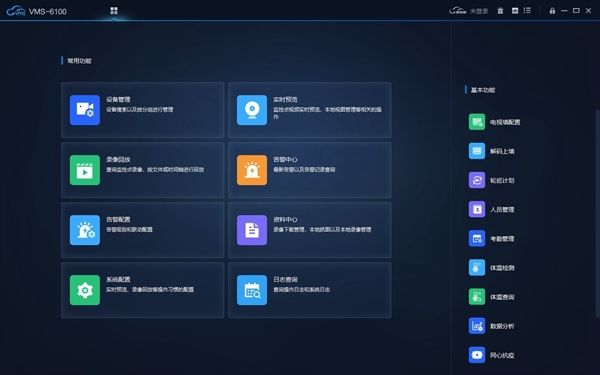Viewport: 600px width, 375px height.
Task: Select 体温检测 temperature detection
Action: [492, 267]
